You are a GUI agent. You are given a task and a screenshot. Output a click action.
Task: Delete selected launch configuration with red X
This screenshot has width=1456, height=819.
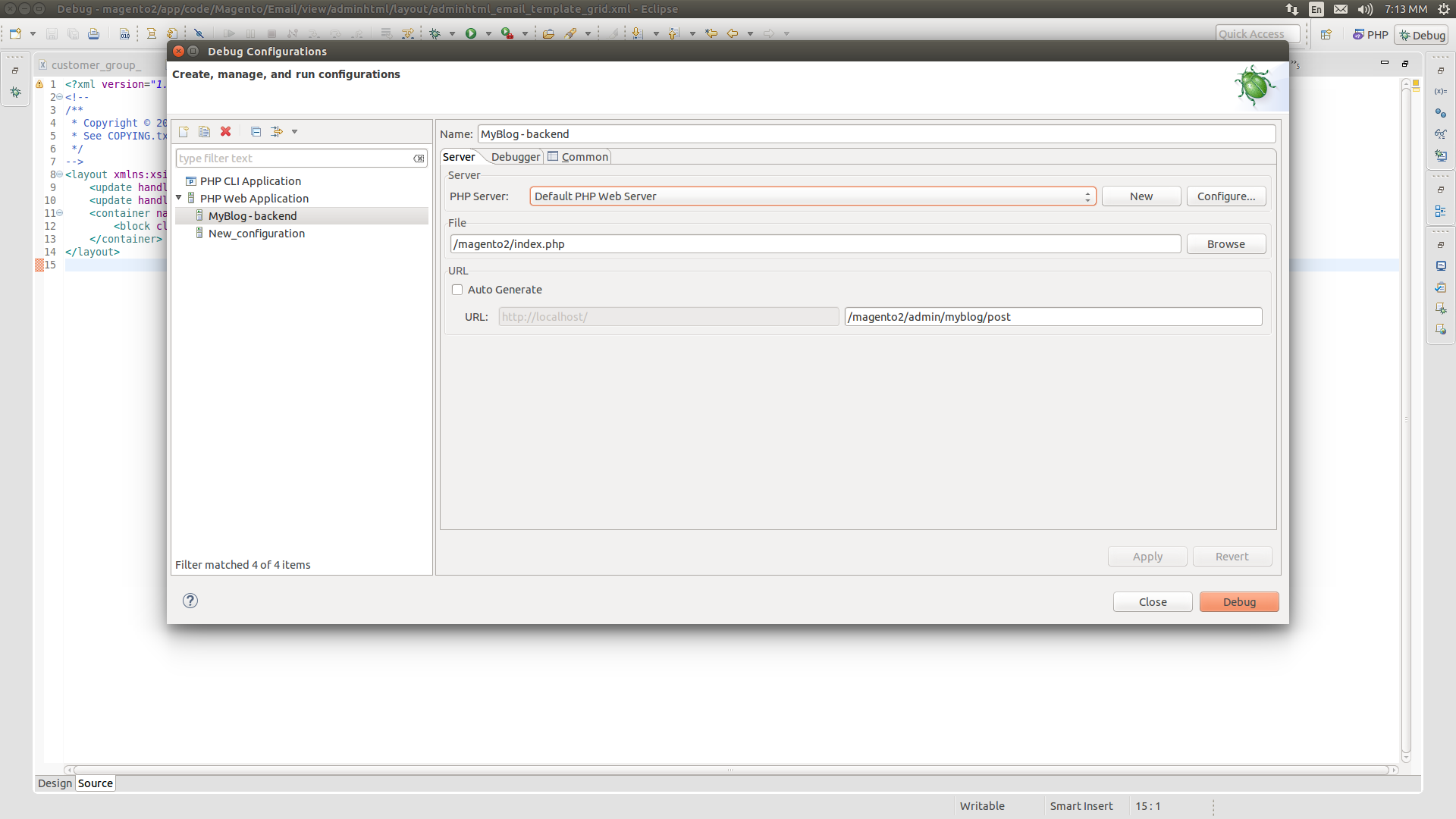225,132
